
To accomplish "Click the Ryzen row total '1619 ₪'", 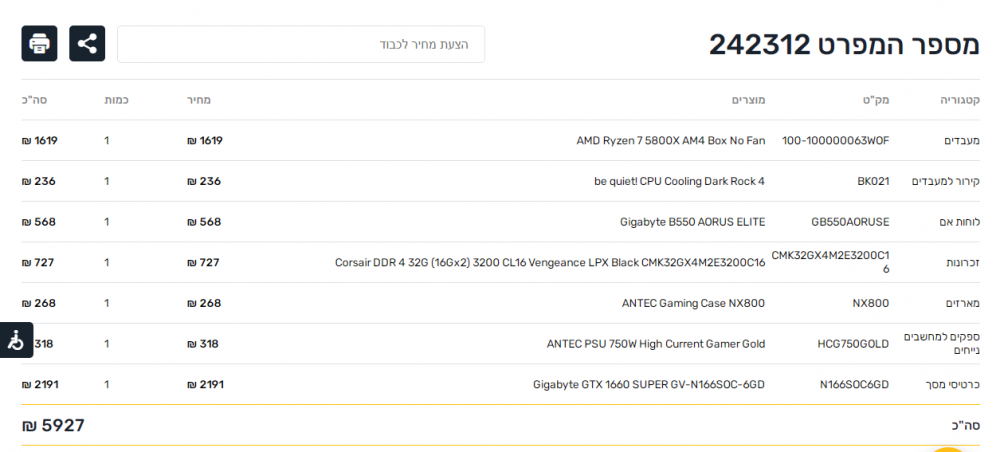I will click(40, 140).
